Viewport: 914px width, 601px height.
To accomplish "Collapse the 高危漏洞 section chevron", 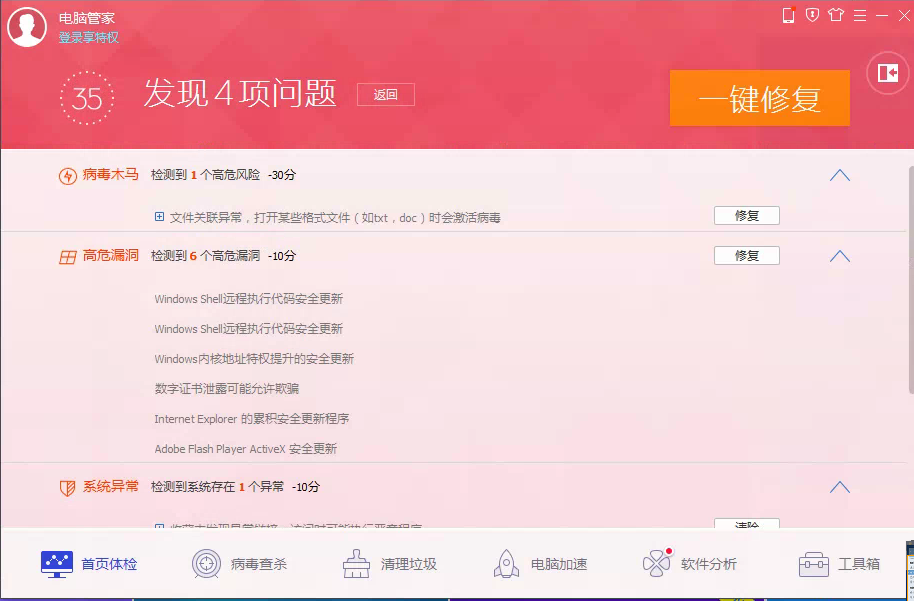I will click(x=839, y=256).
